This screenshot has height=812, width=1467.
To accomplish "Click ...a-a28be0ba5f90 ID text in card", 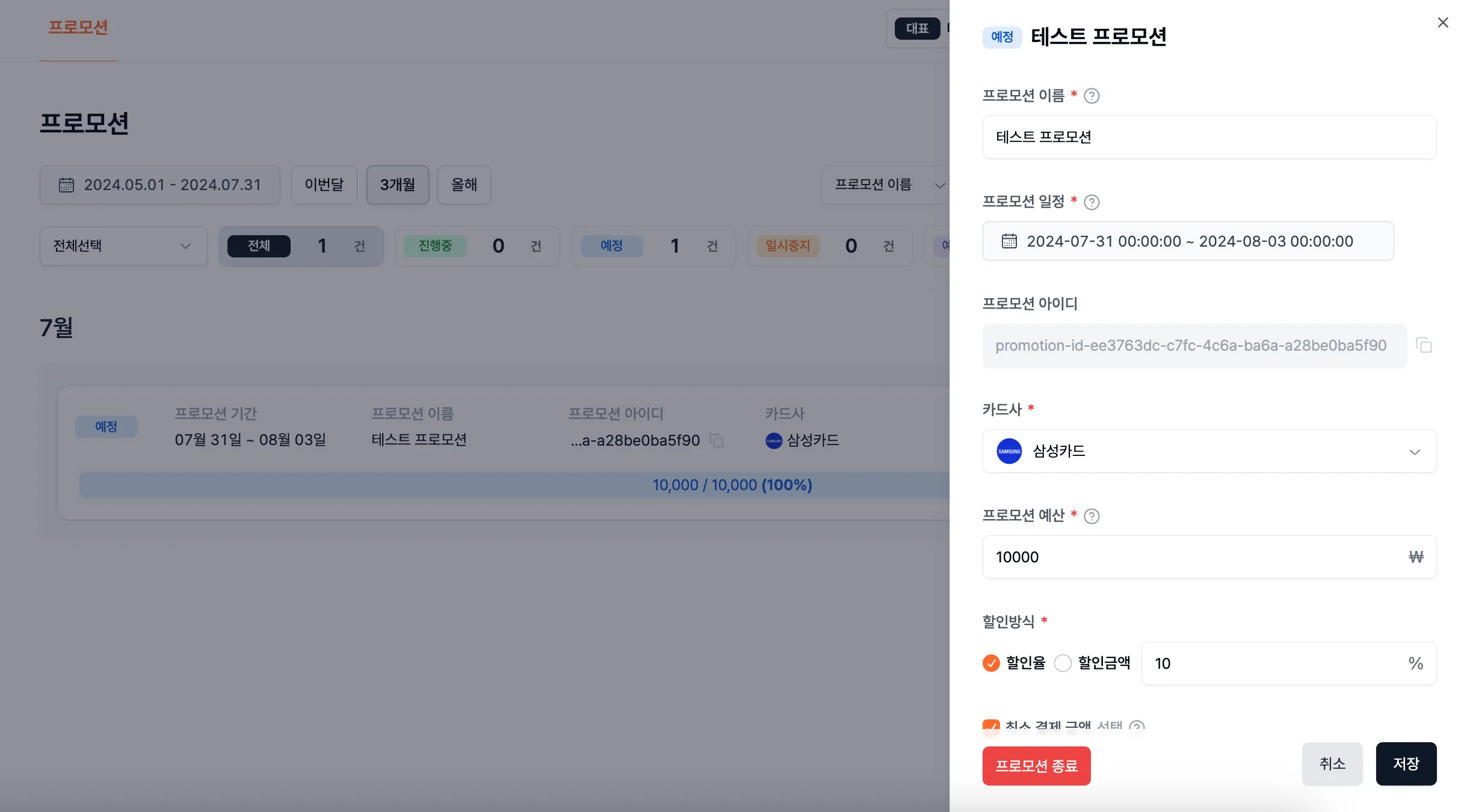I will tap(635, 441).
